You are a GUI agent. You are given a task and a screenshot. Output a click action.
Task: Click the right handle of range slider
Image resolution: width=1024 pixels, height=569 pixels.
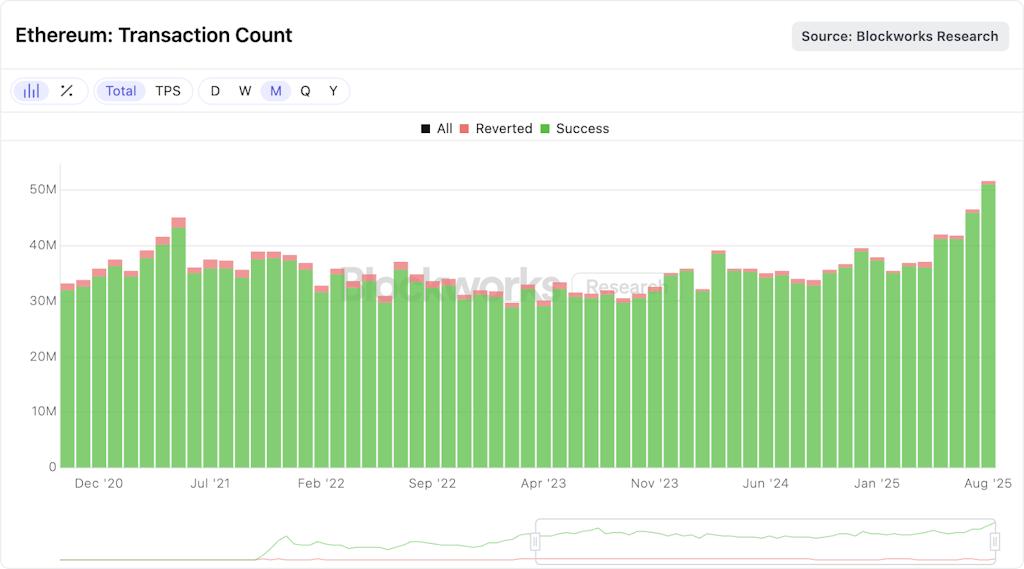995,541
